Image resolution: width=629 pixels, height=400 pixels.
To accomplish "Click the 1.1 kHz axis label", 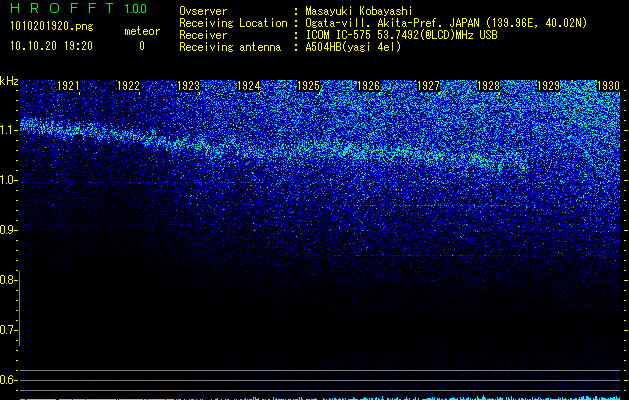I will tap(7, 130).
